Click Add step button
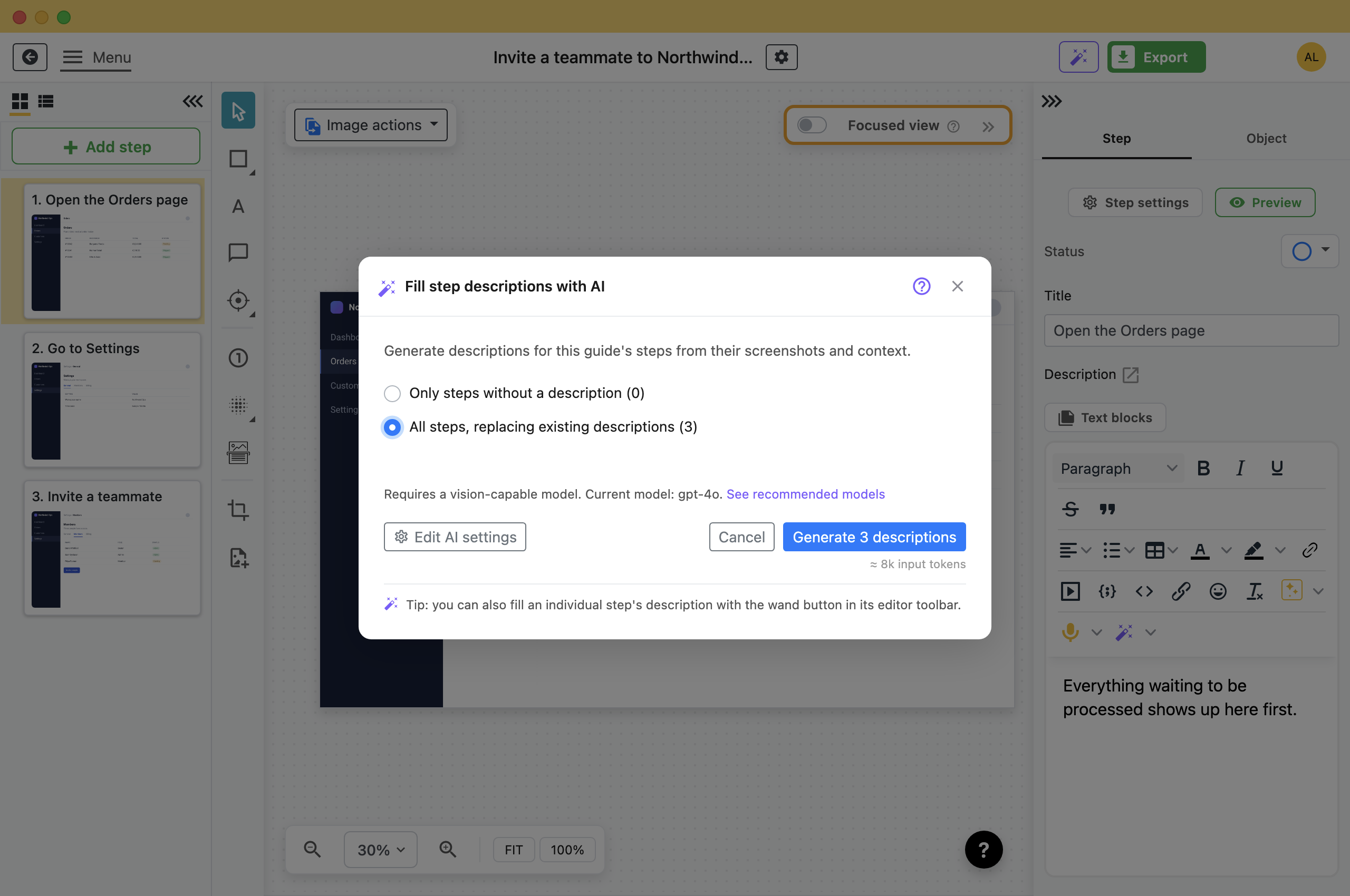1350x896 pixels. point(106,147)
